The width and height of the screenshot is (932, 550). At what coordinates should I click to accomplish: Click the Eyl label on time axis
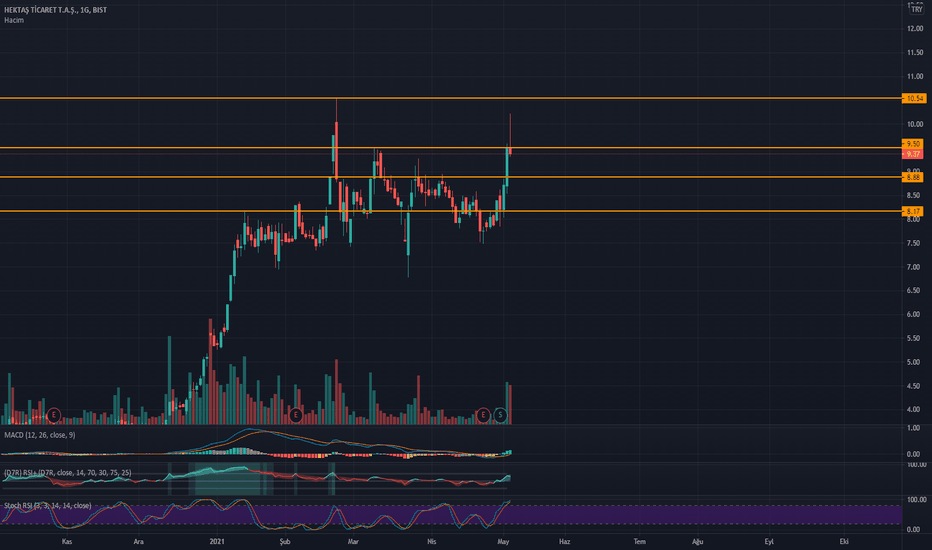click(x=769, y=542)
